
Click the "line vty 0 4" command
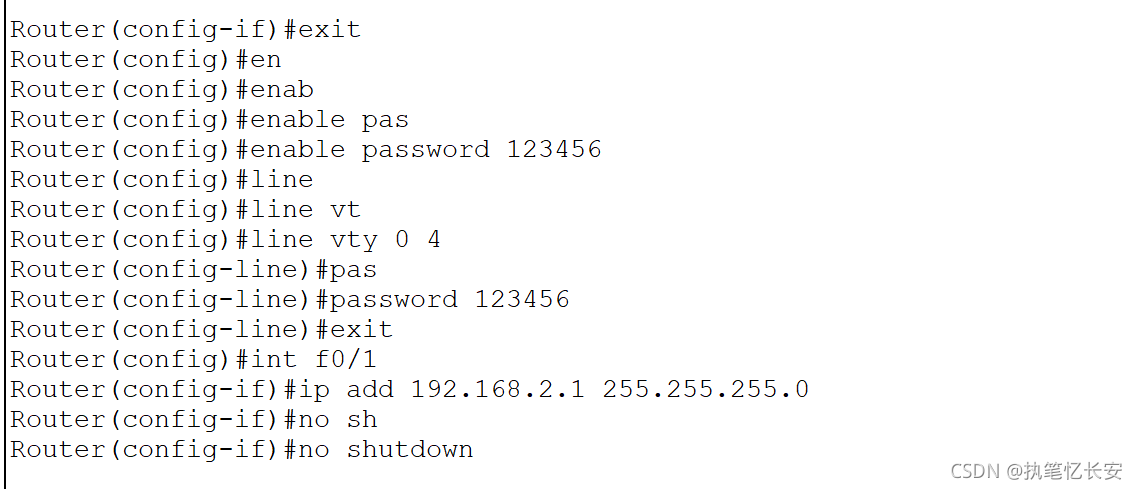[x=225, y=239]
